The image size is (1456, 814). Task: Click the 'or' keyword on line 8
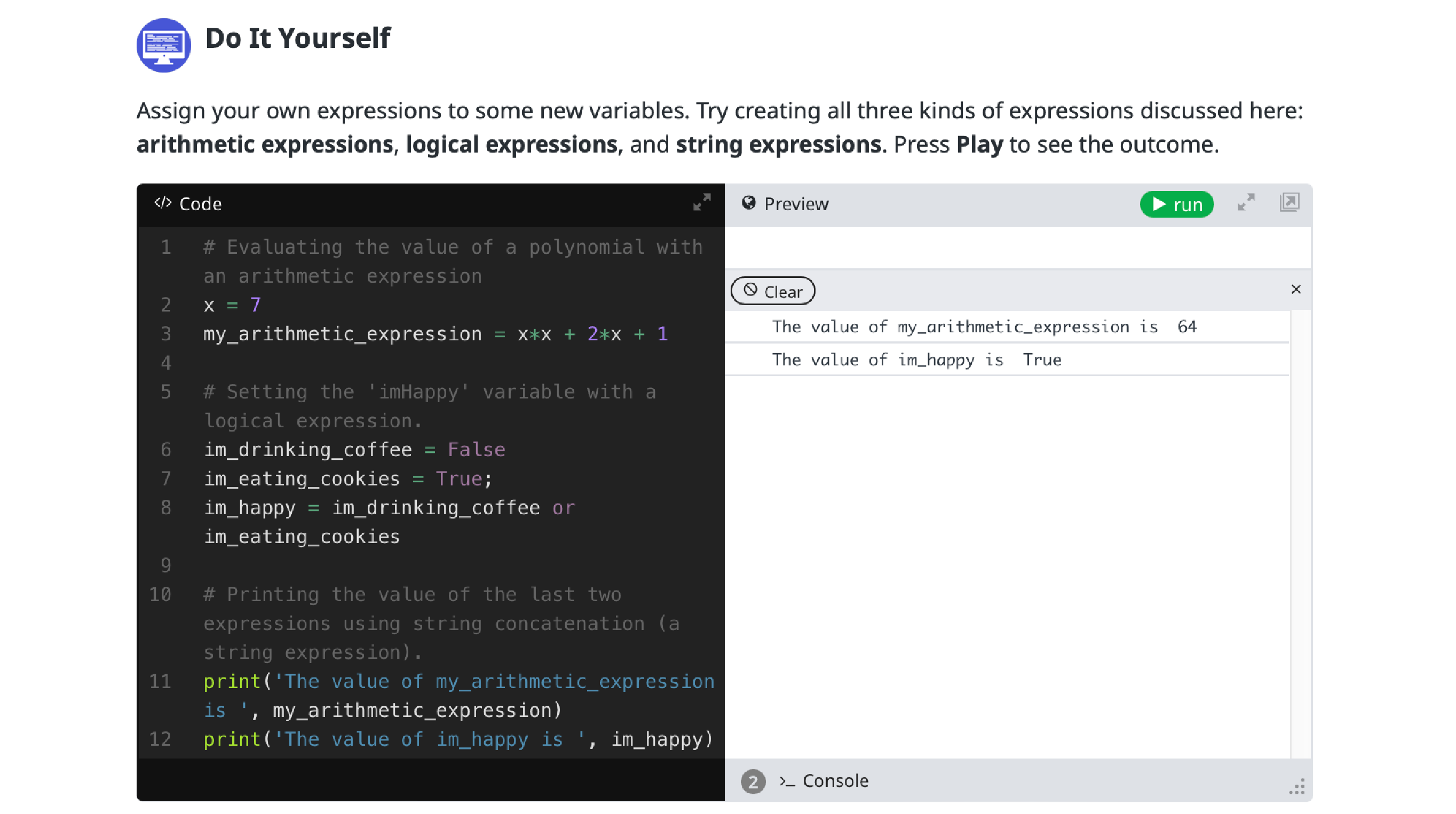(564, 508)
